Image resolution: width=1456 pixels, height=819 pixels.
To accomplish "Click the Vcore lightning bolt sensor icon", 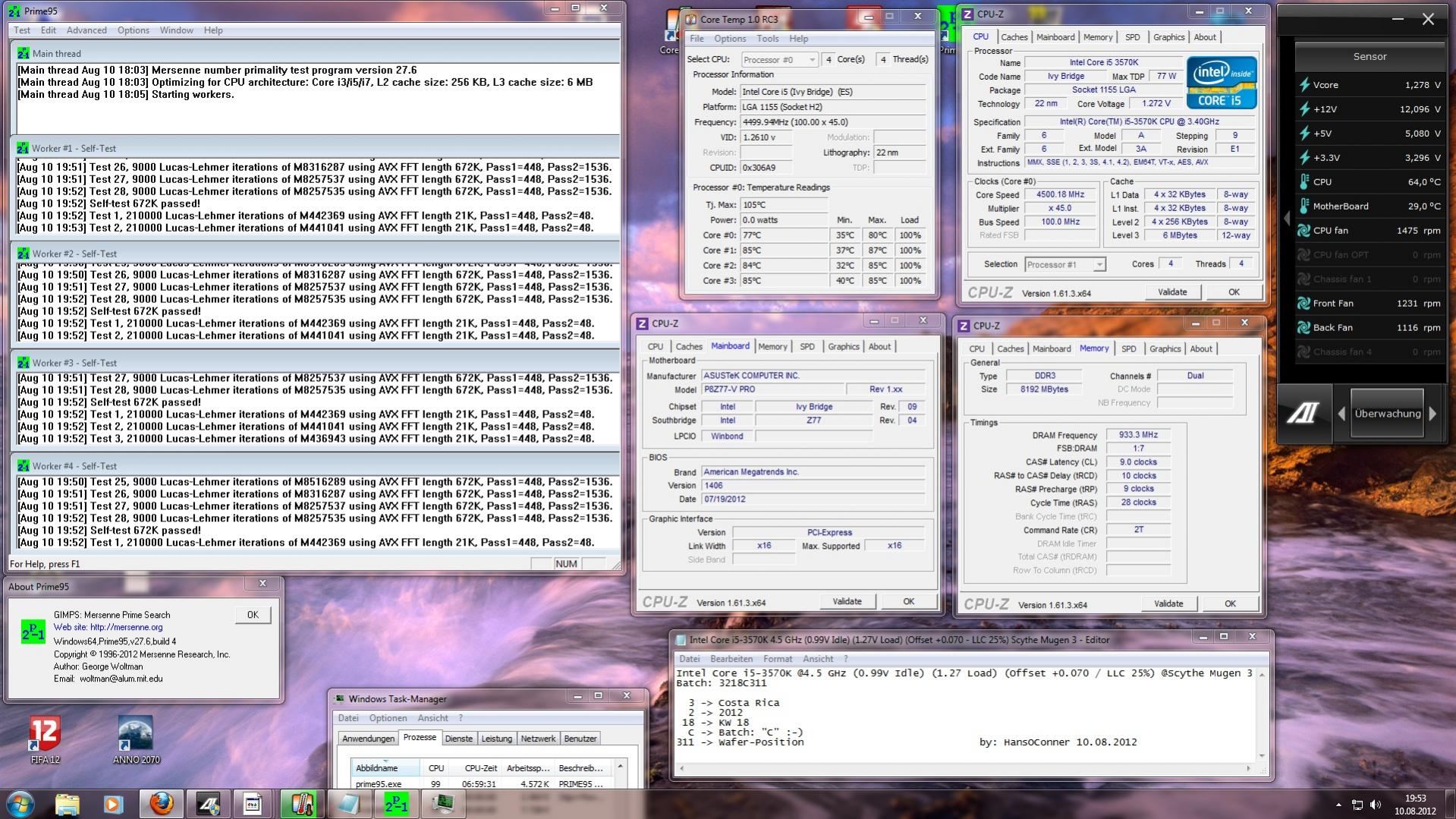I will [1304, 85].
